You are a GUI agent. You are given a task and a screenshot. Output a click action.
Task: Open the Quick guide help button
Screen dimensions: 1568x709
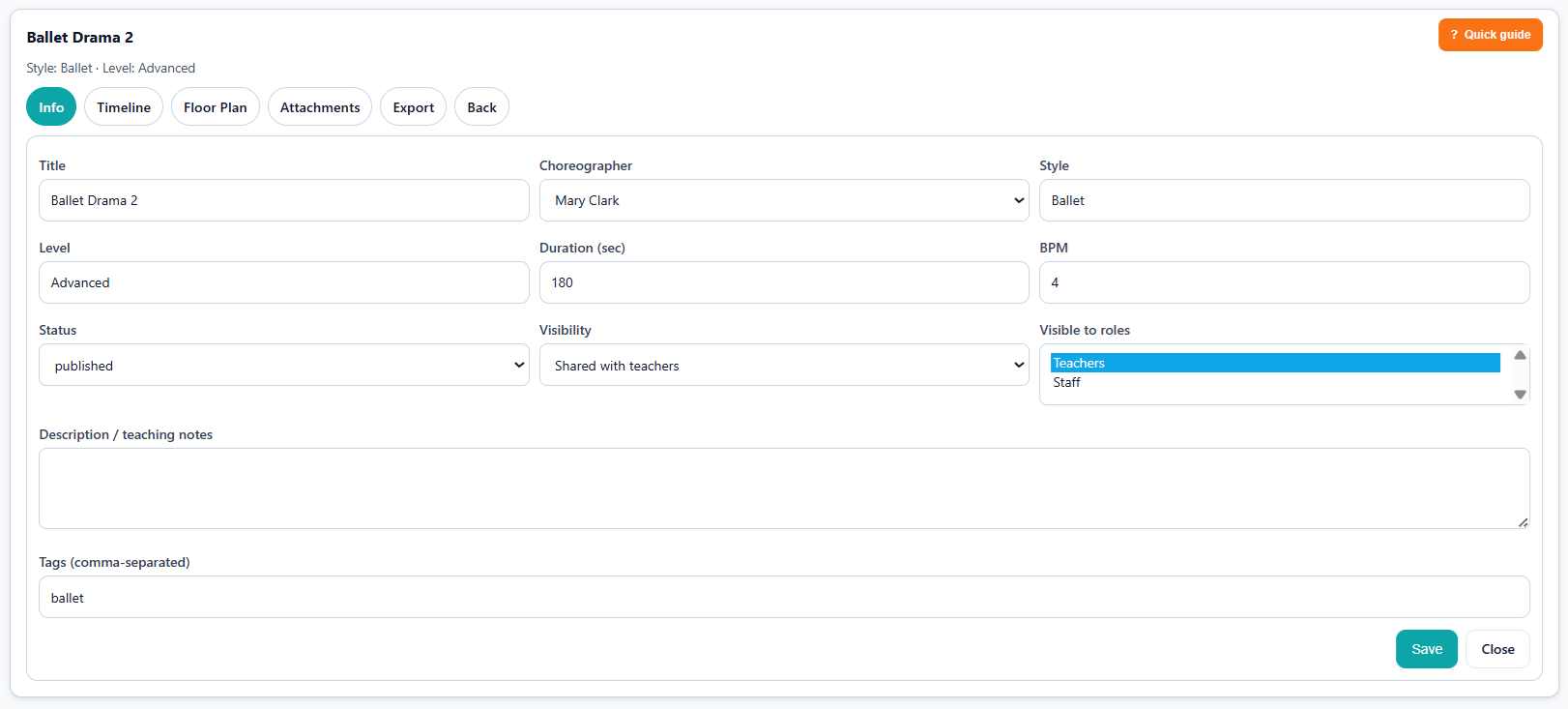tap(1490, 35)
